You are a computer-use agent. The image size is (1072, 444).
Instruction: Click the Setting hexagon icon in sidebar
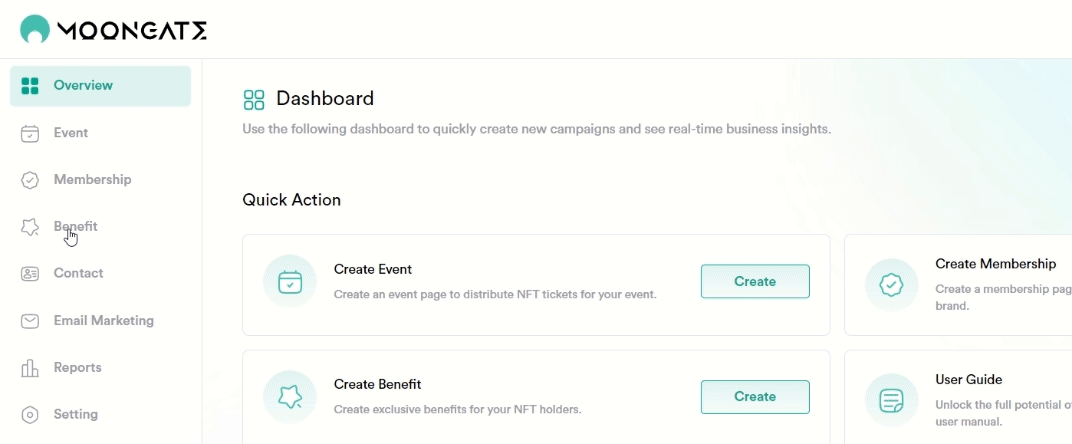(x=30, y=415)
